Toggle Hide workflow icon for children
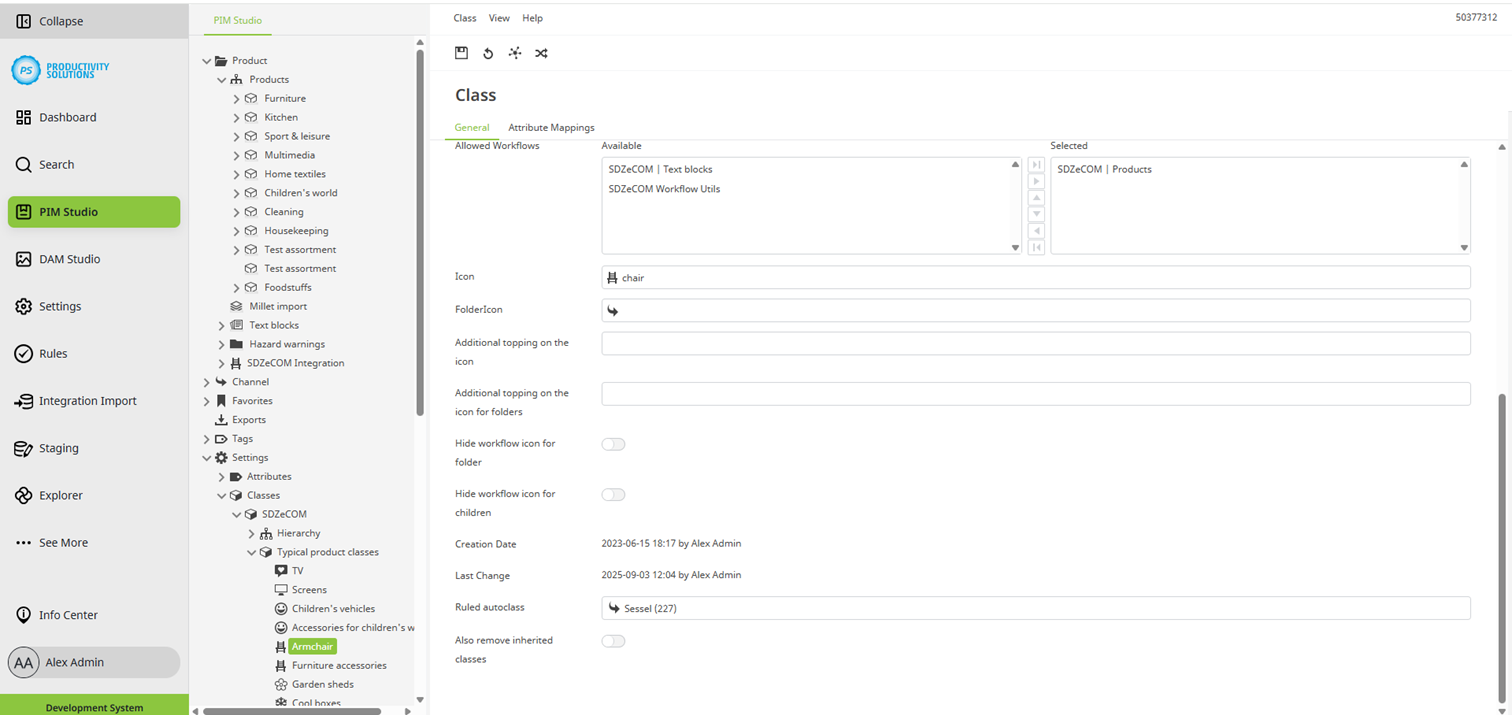The height and width of the screenshot is (715, 1512). click(613, 495)
